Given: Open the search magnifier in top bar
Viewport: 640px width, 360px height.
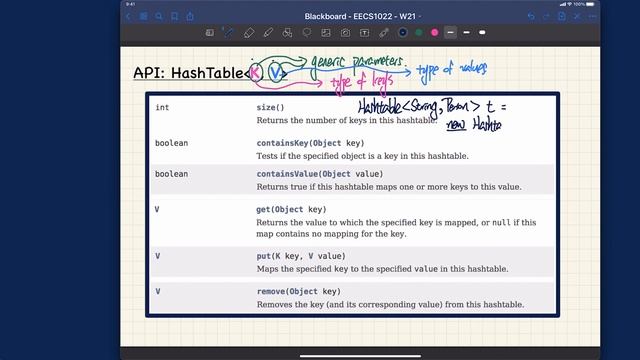Looking at the screenshot, I should click(x=159, y=16).
